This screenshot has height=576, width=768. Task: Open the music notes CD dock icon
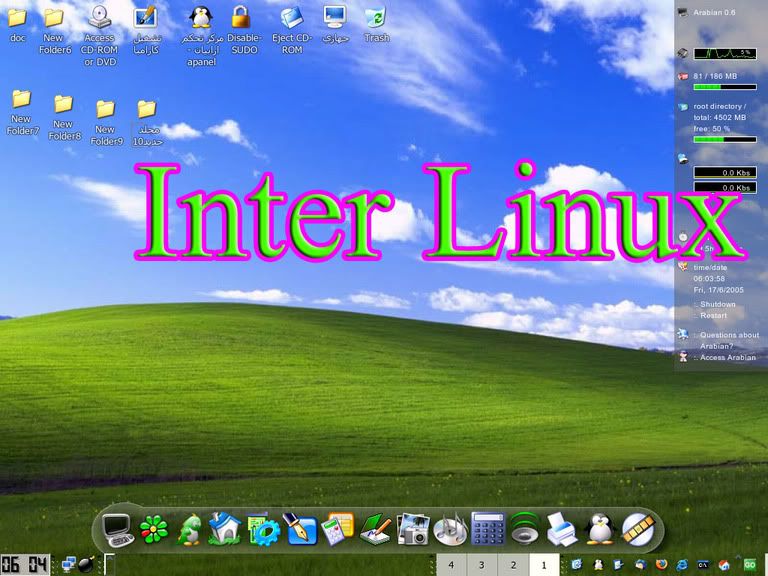[451, 529]
